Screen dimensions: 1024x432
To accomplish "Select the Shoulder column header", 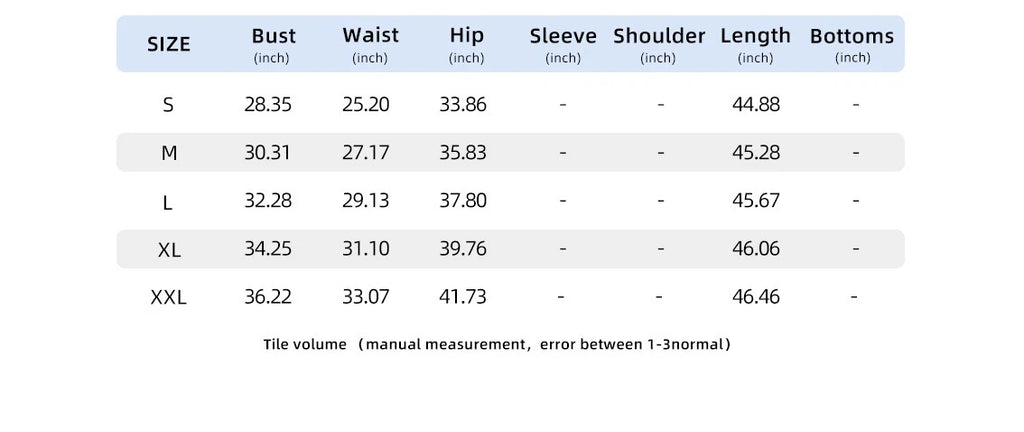I will coord(659,37).
